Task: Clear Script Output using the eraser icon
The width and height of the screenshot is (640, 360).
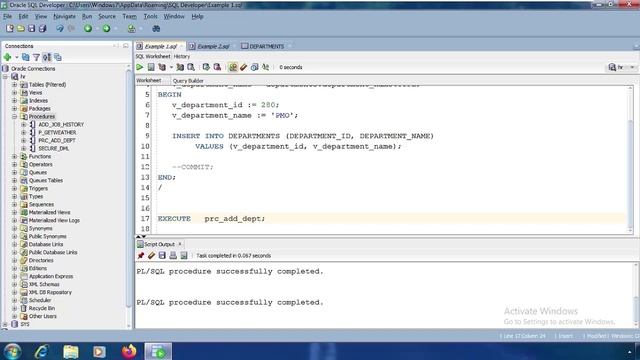Action: click(x=151, y=256)
